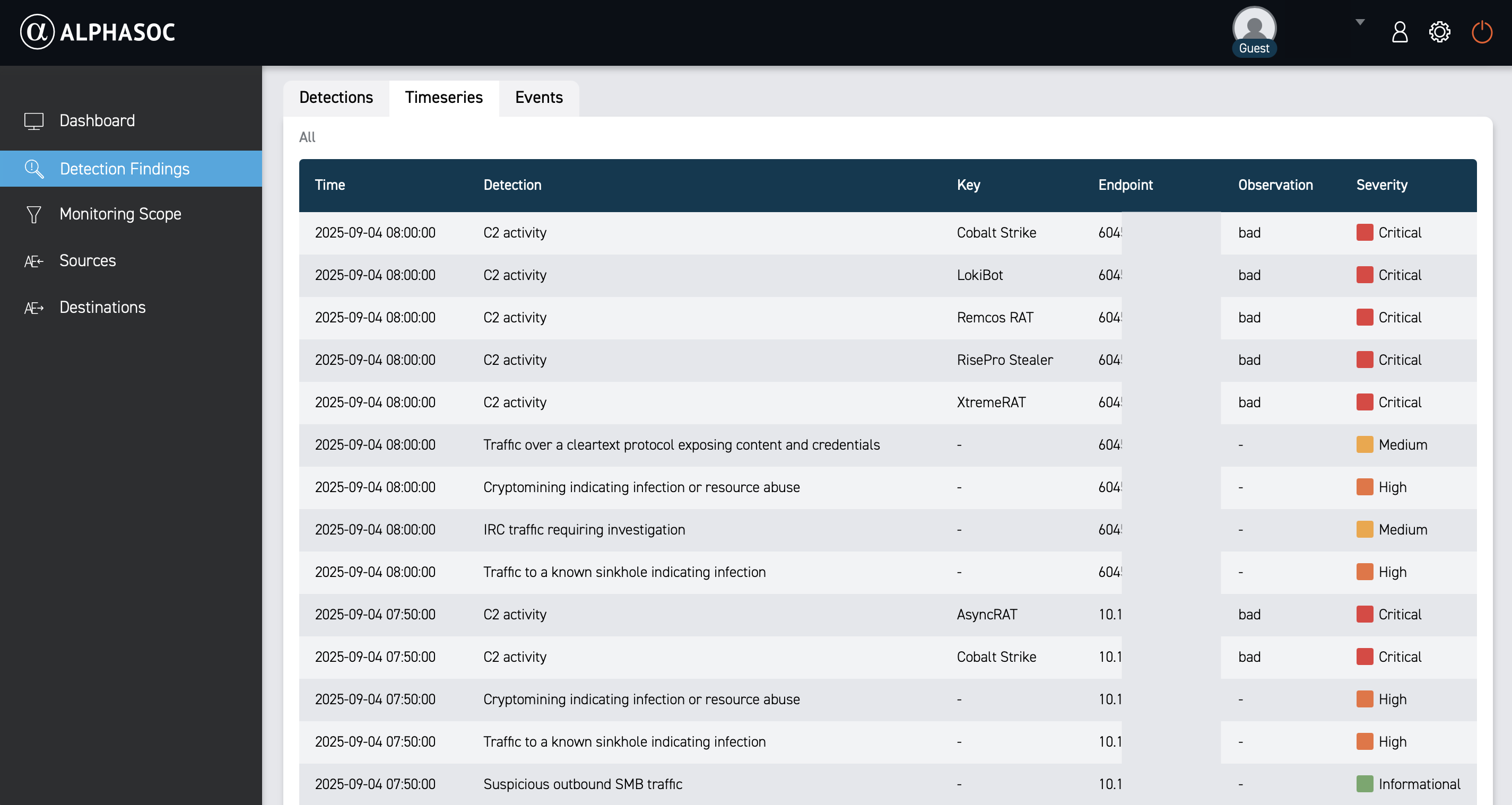
Task: Switch to the Events tab
Action: coord(538,98)
